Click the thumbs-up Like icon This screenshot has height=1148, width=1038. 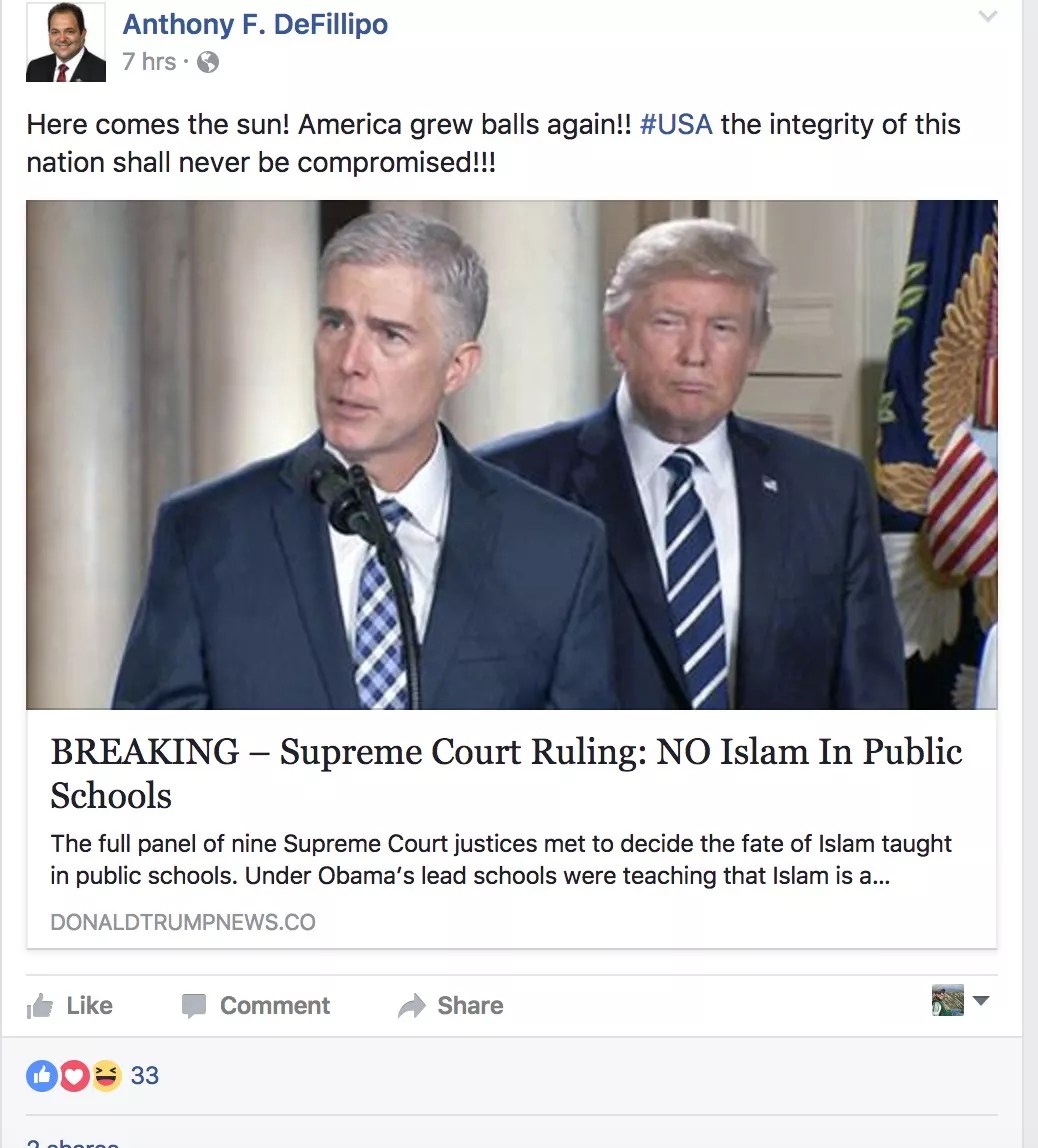point(40,1006)
